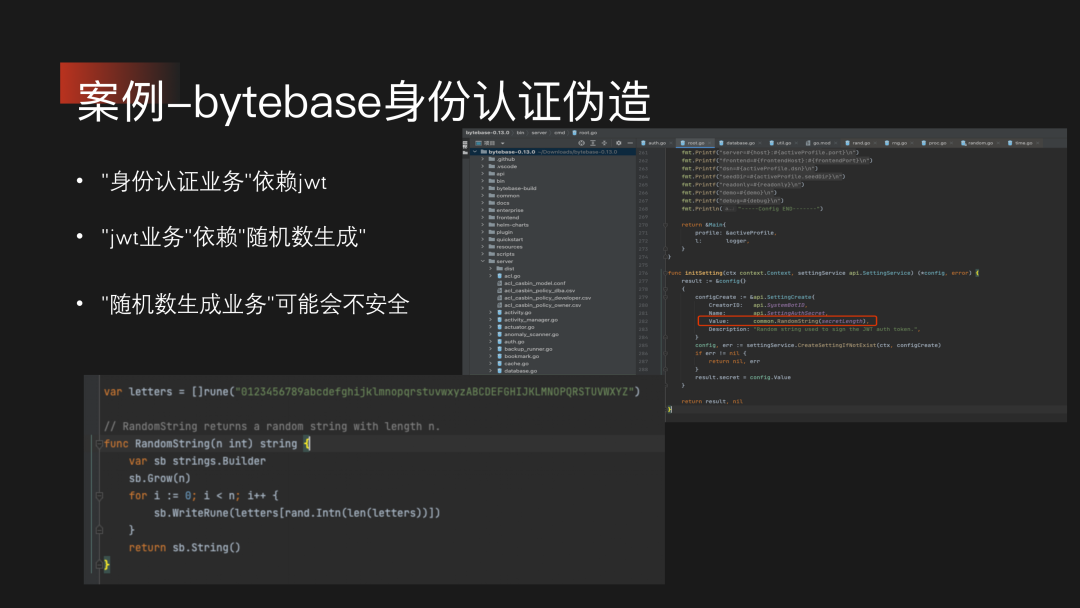Select the quickstart folder
1080x608 pixels.
(x=510, y=240)
